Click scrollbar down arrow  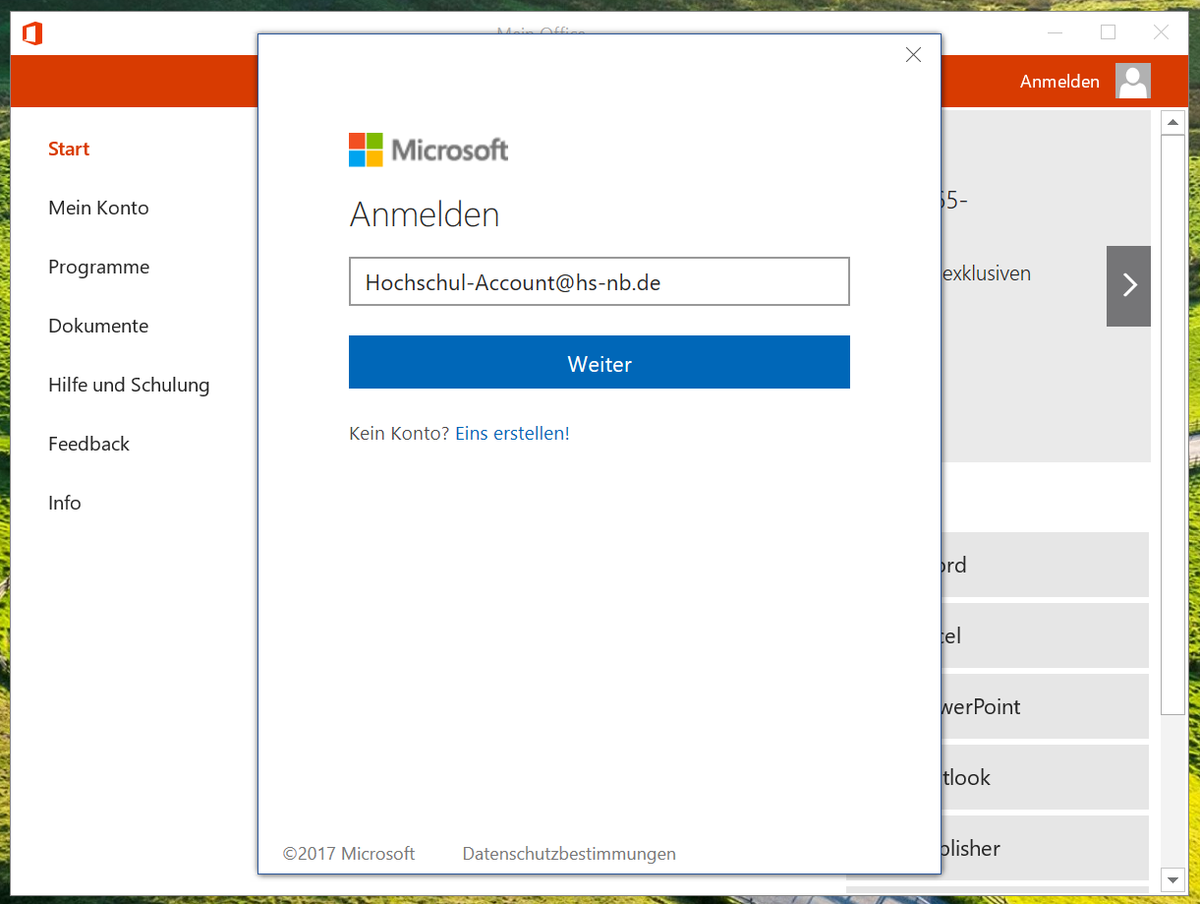[1173, 880]
